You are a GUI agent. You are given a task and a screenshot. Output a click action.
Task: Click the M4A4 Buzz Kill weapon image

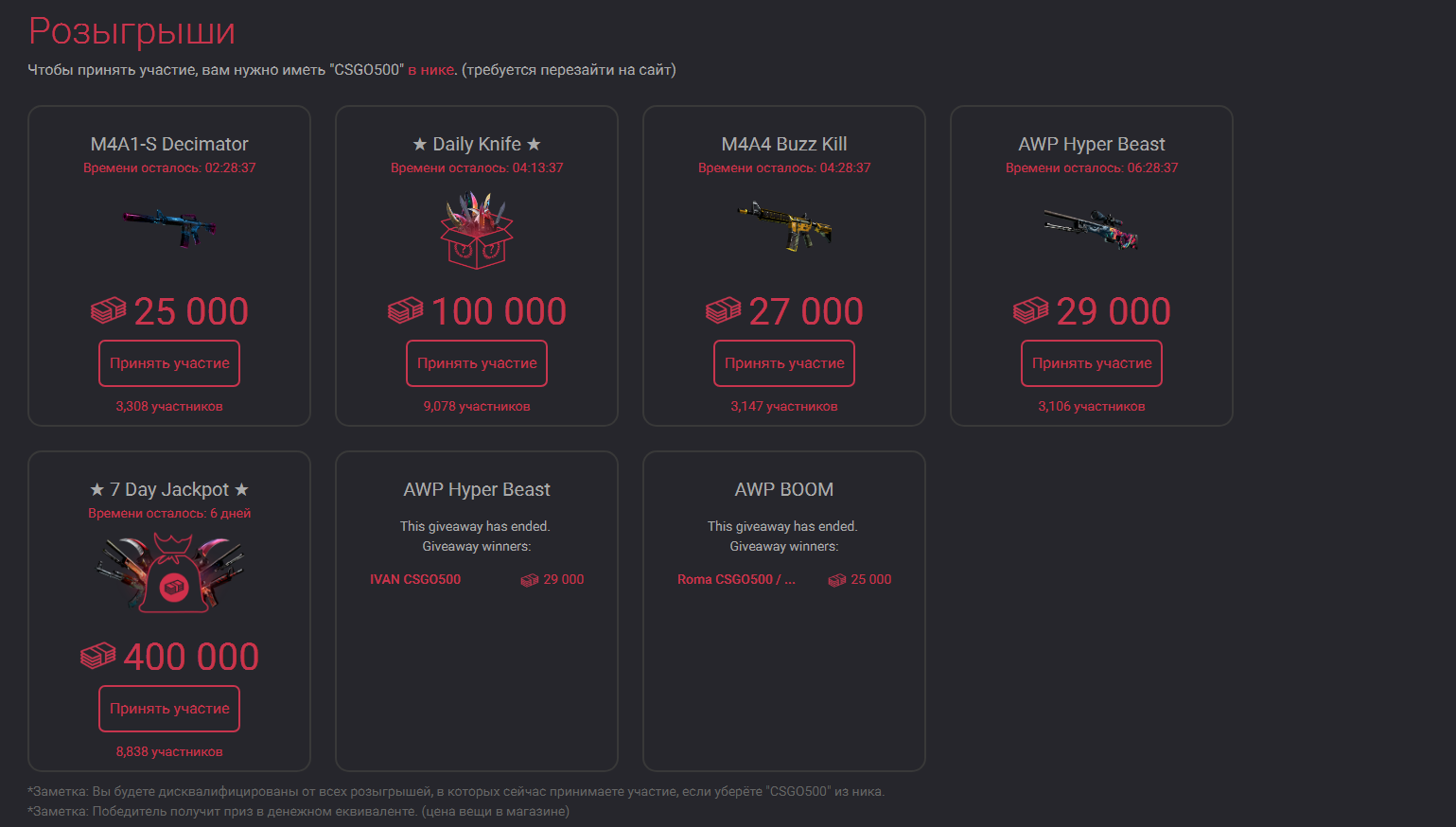[x=784, y=226]
